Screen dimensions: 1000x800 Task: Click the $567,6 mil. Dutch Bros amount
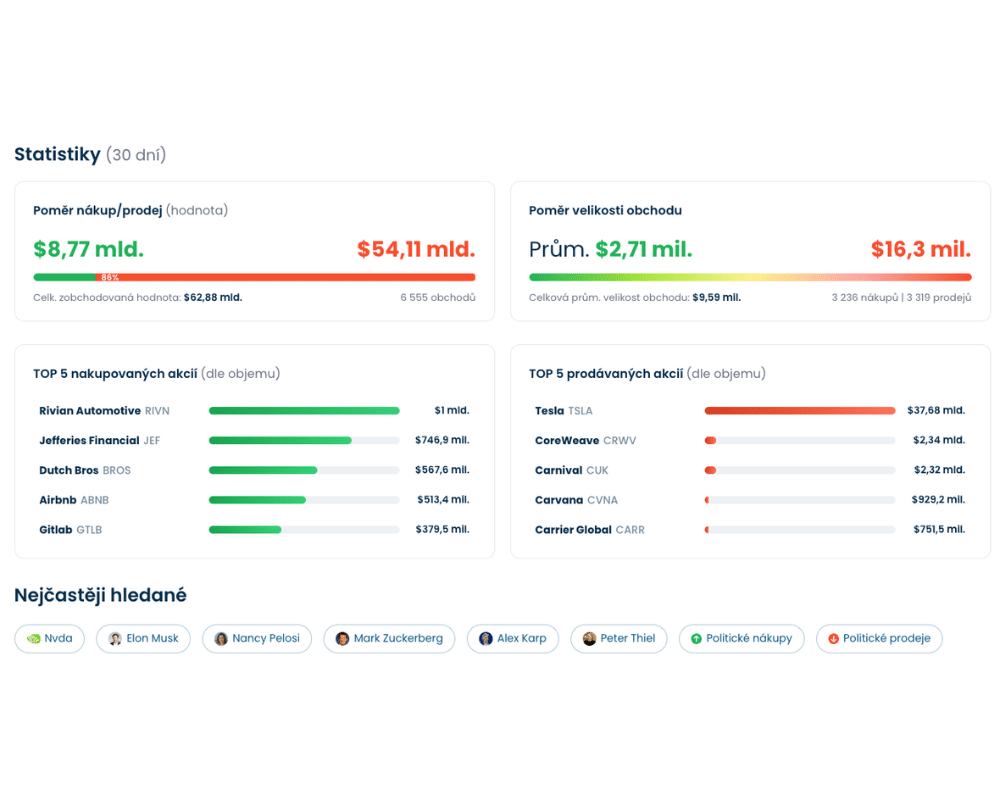pos(442,470)
